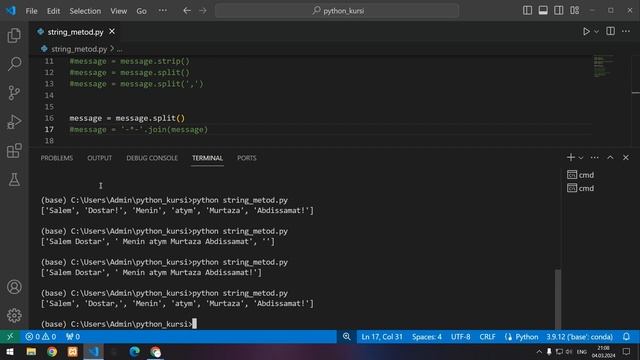Viewport: 640px width, 360px height.
Task: Split the editor to the right
Action: coord(610,31)
